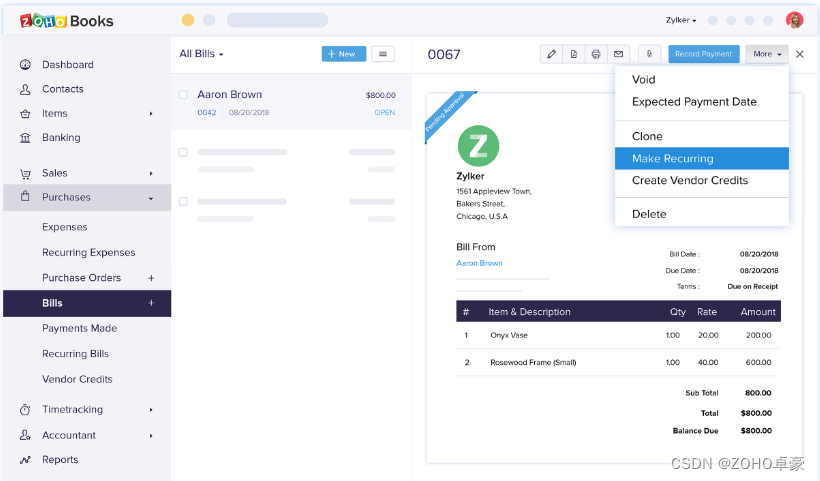Click the Timetracking stopwatch icon
The width and height of the screenshot is (820, 481).
[25, 409]
